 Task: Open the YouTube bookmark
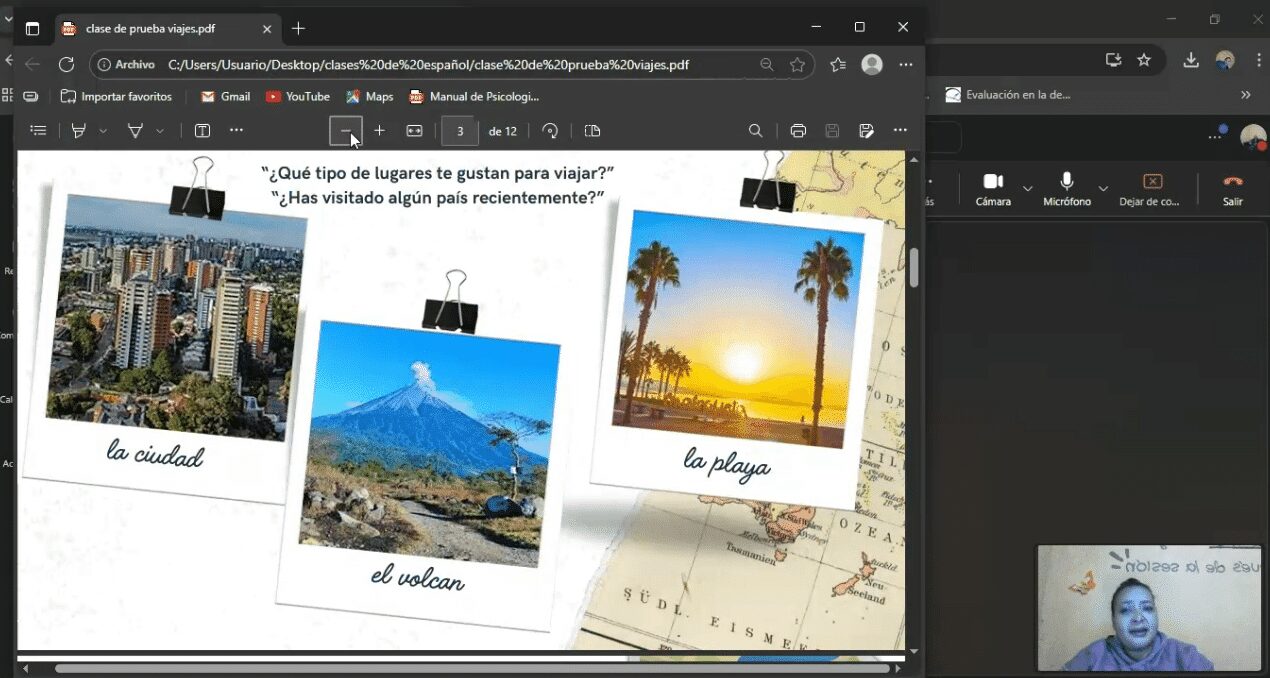tap(298, 97)
